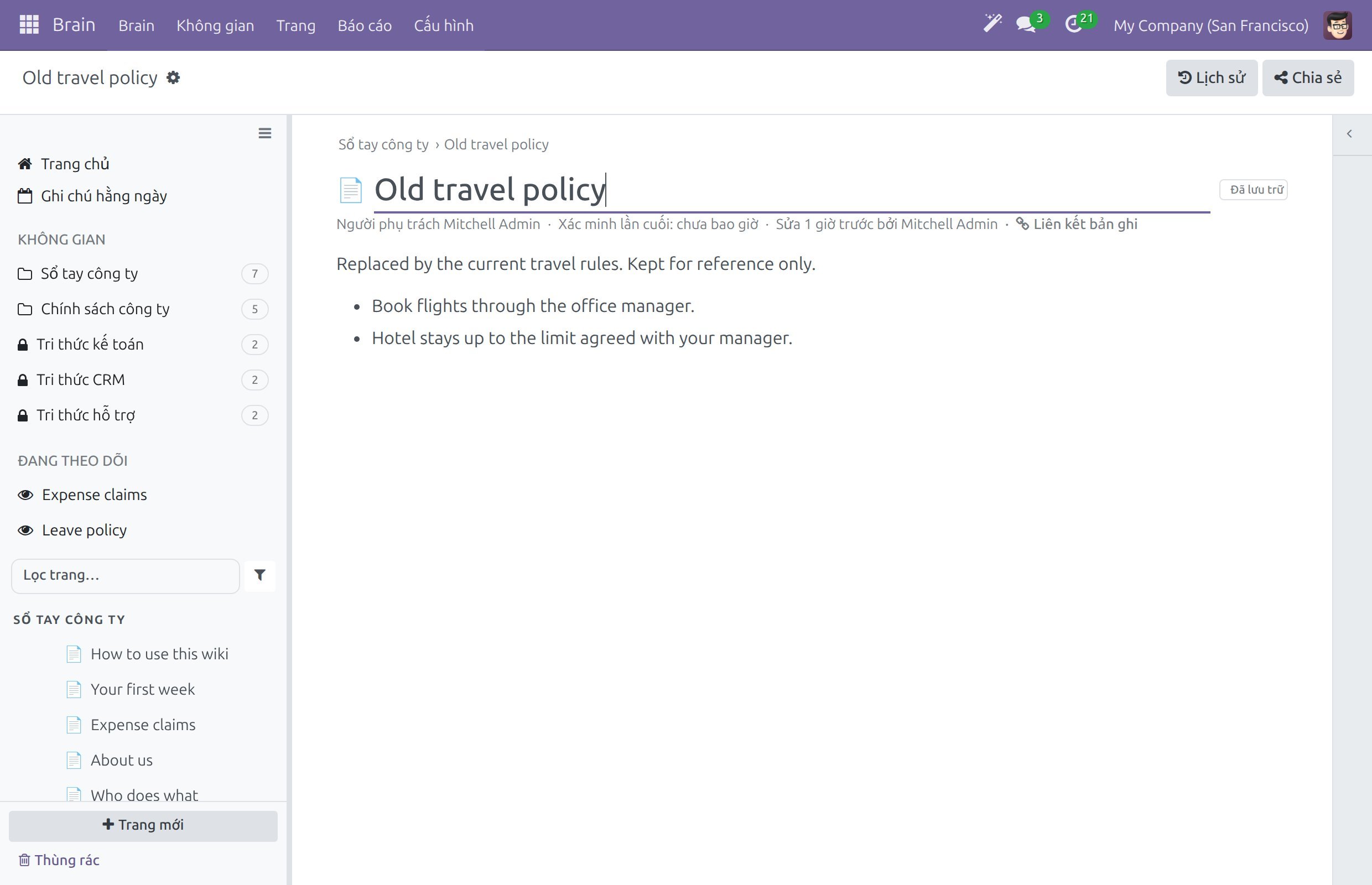Open Chính sách công ty space folder

pyautogui.click(x=143, y=309)
